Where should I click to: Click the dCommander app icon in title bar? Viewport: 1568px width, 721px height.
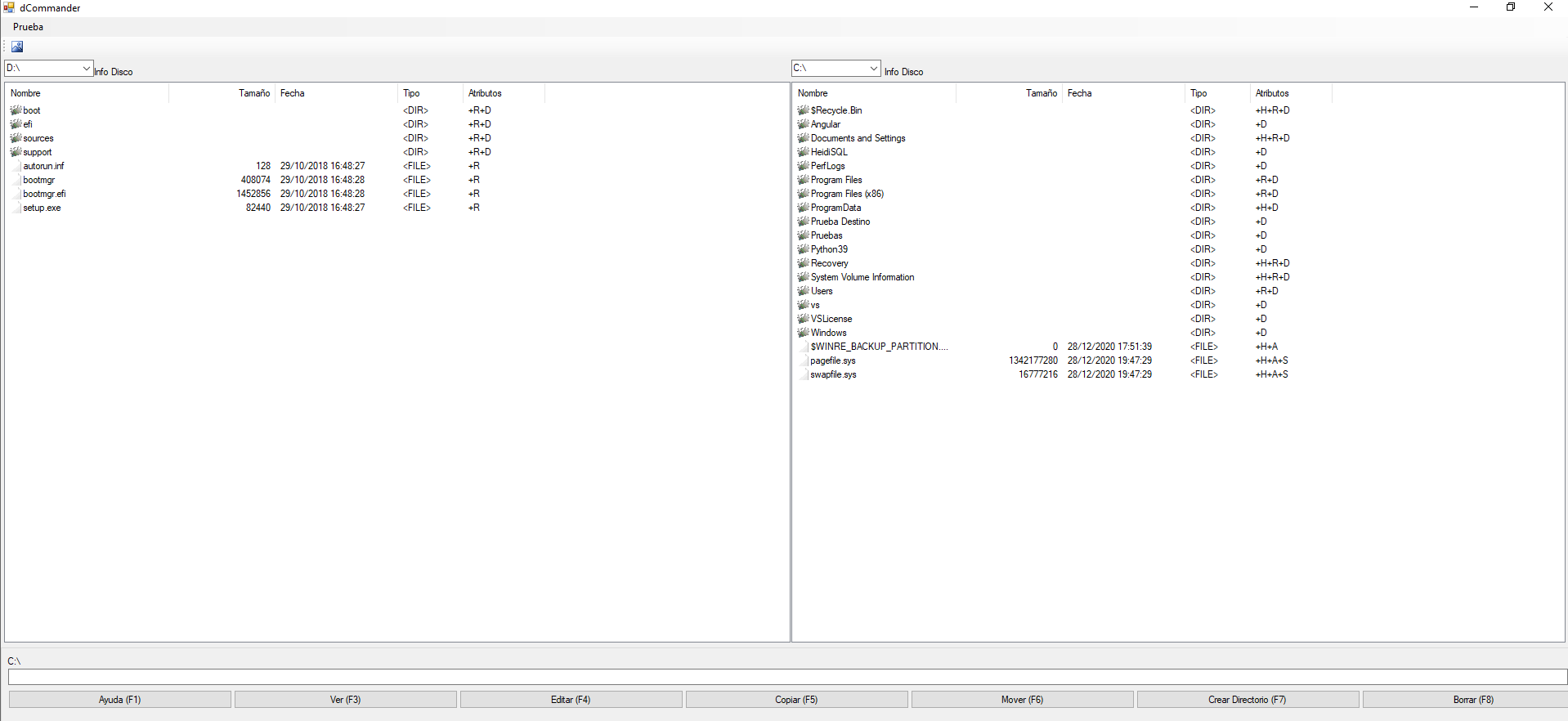(x=9, y=7)
